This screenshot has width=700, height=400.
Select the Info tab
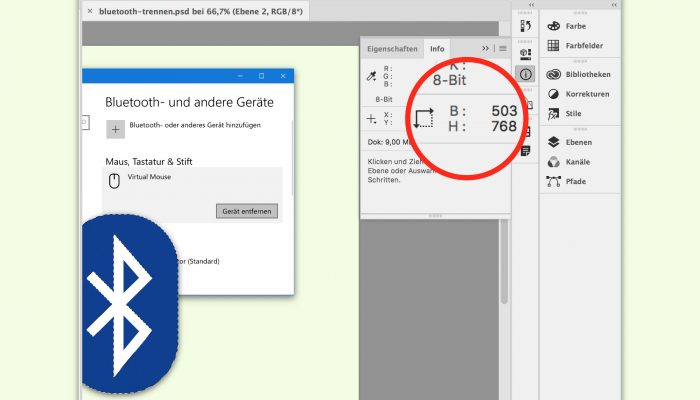(437, 49)
